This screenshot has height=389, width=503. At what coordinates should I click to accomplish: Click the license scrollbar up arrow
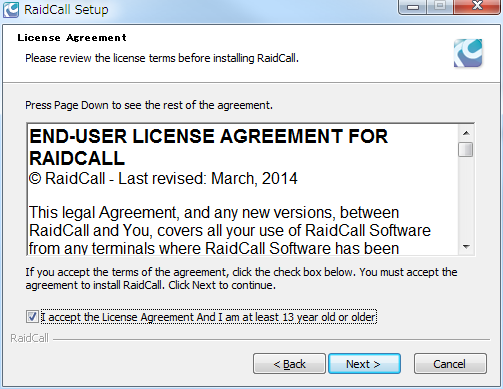click(466, 133)
